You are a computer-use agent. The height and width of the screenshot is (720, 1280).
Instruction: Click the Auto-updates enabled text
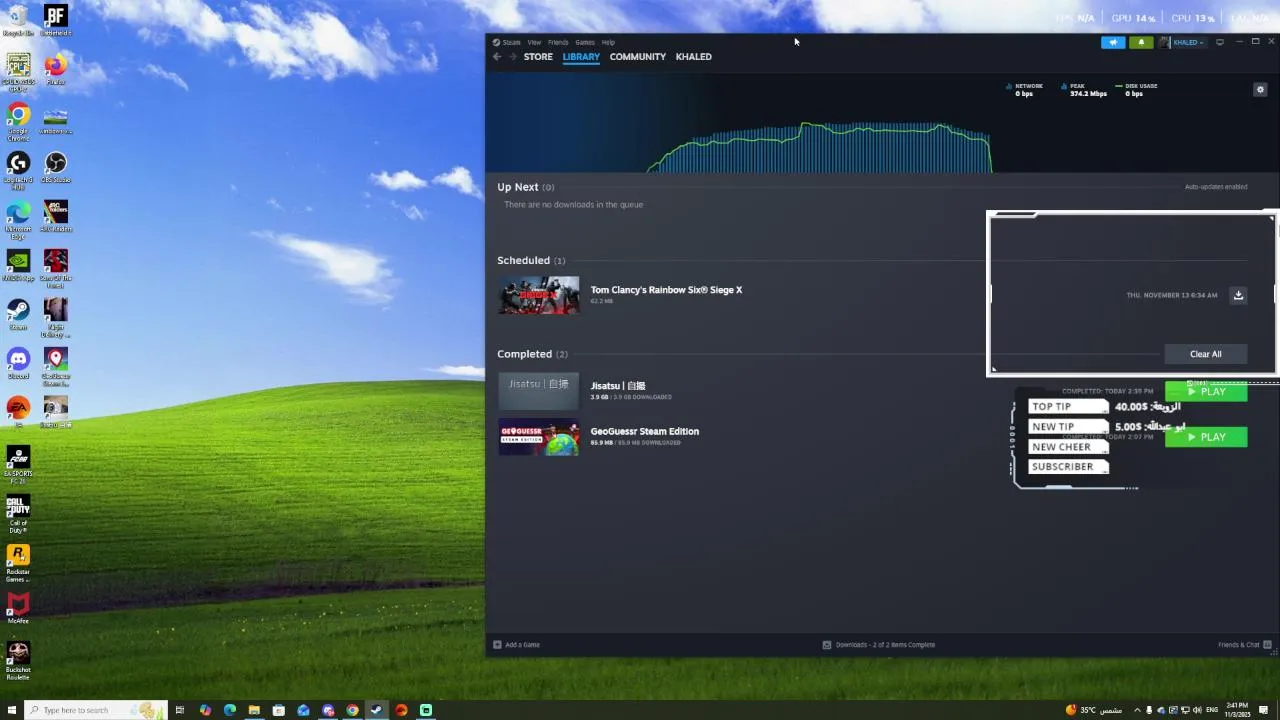pyautogui.click(x=1216, y=187)
